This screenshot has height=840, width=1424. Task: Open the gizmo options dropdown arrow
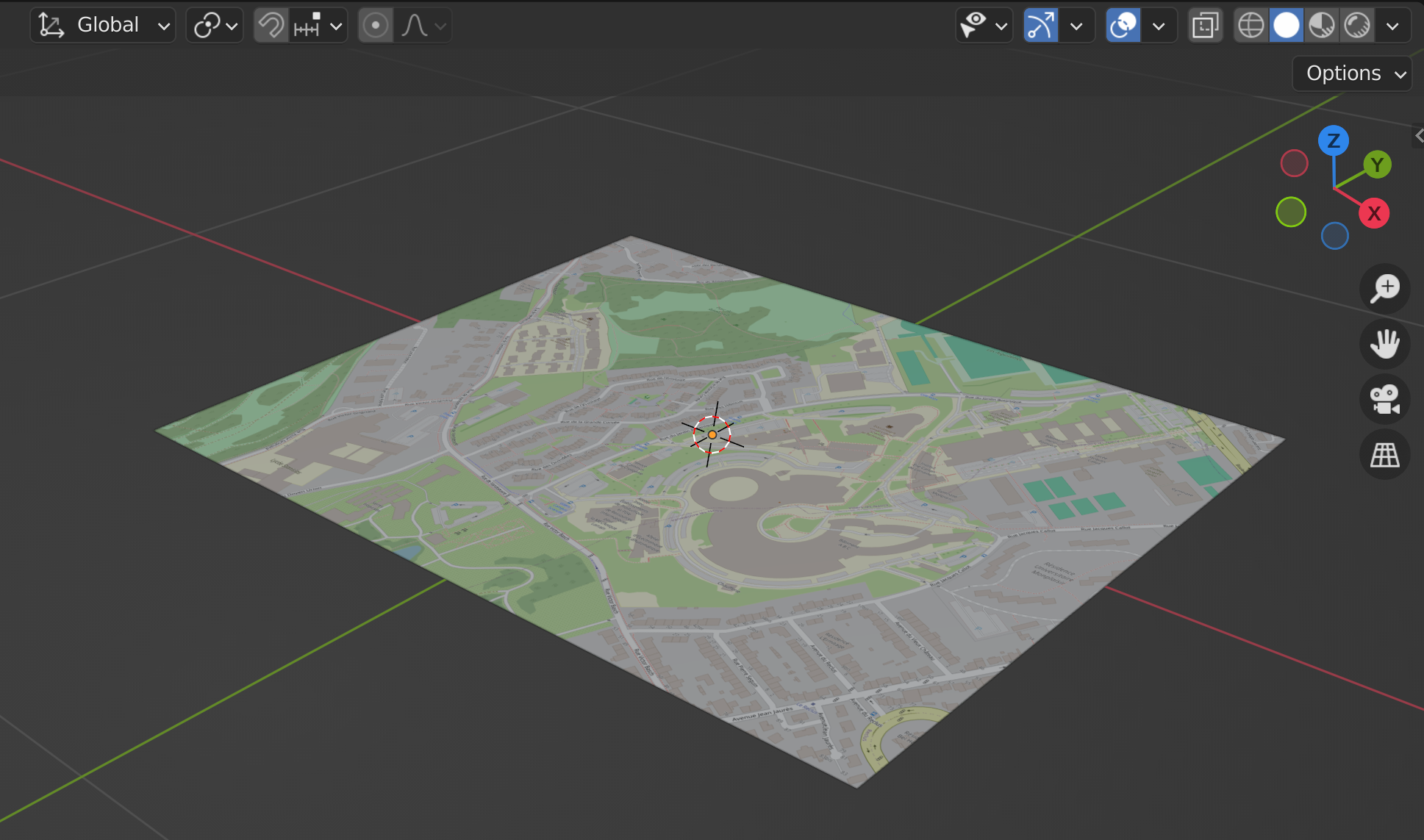(x=1076, y=25)
